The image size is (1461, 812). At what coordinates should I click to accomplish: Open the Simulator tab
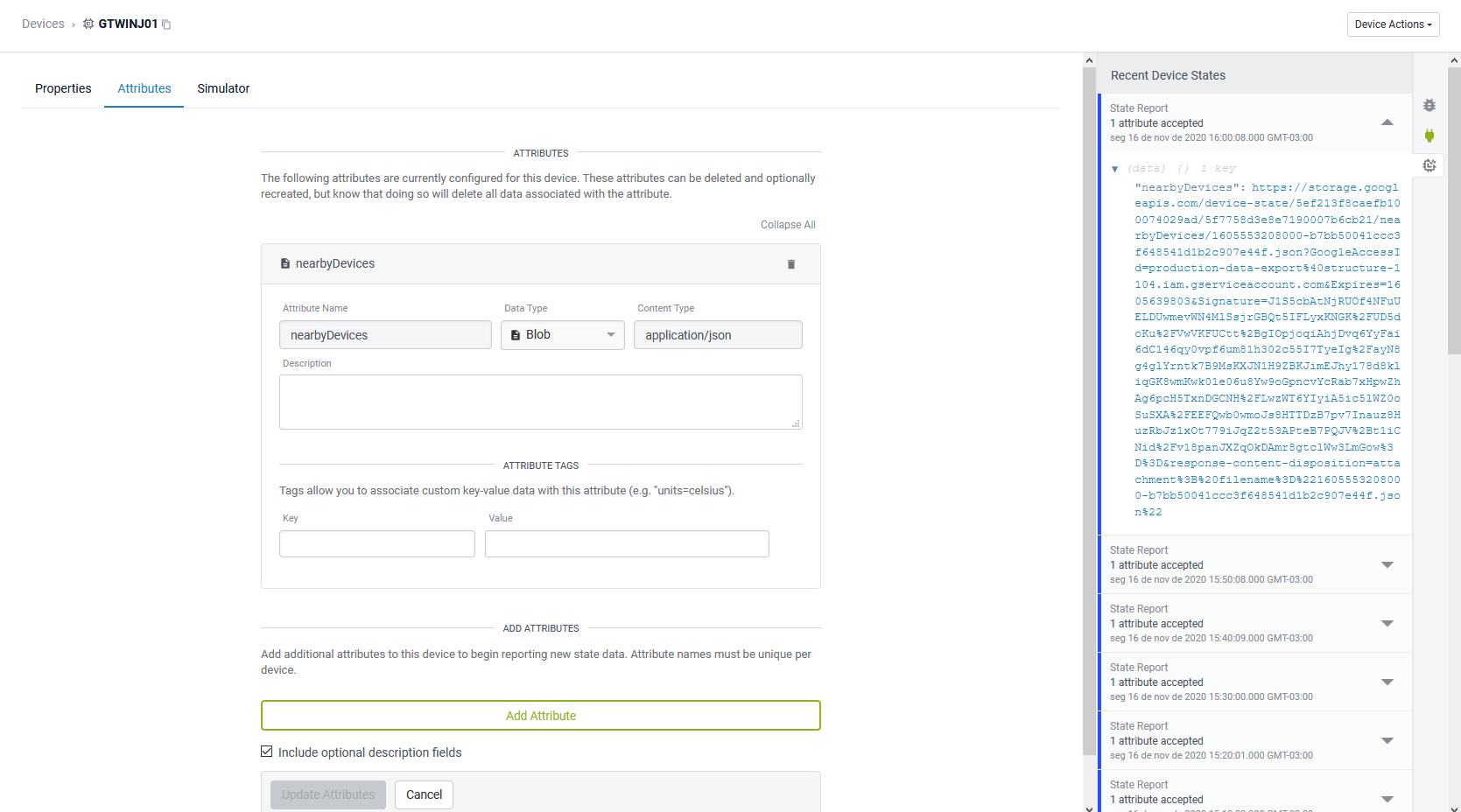click(223, 88)
